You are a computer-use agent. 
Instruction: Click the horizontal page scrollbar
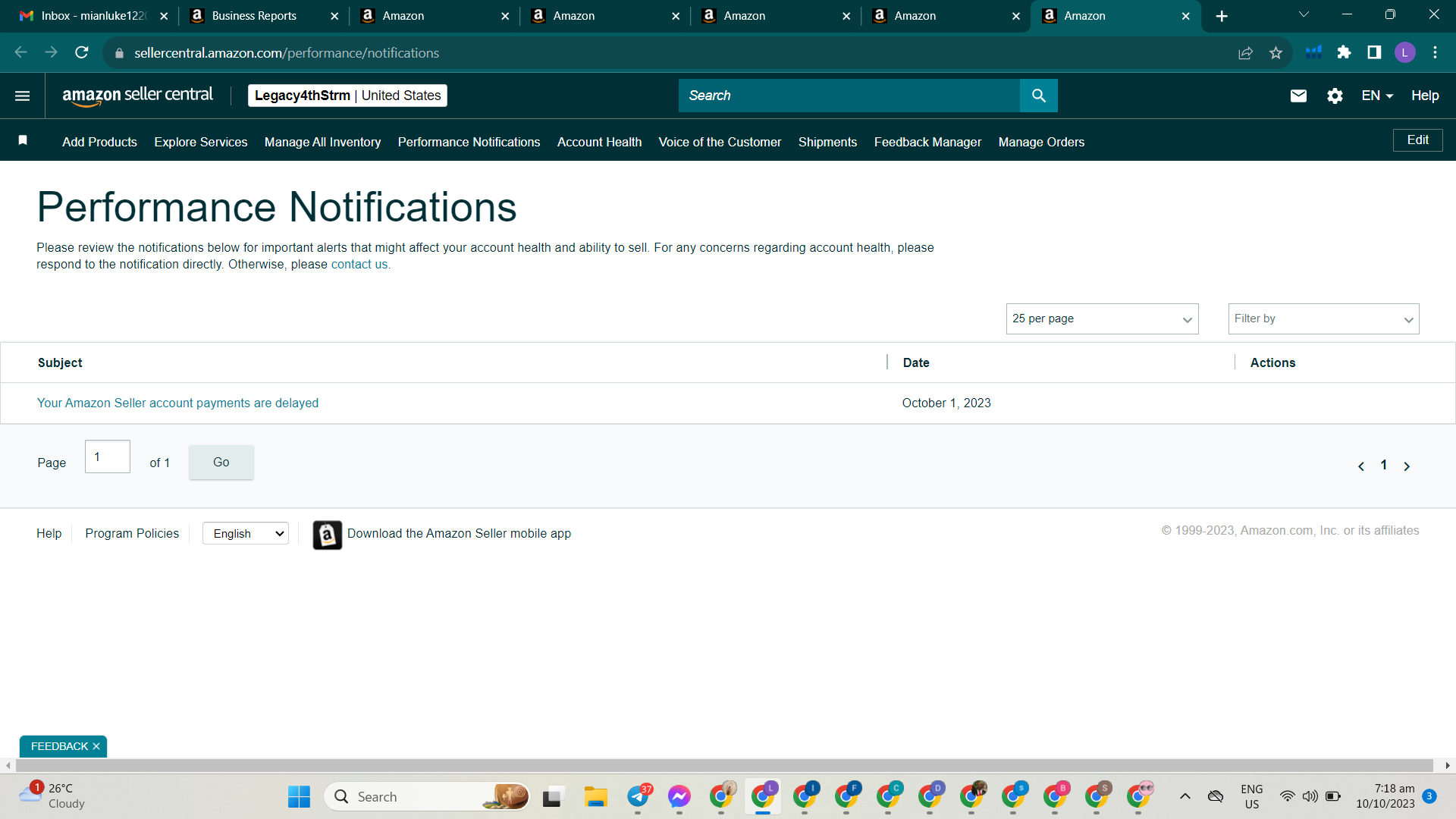[x=724, y=766]
